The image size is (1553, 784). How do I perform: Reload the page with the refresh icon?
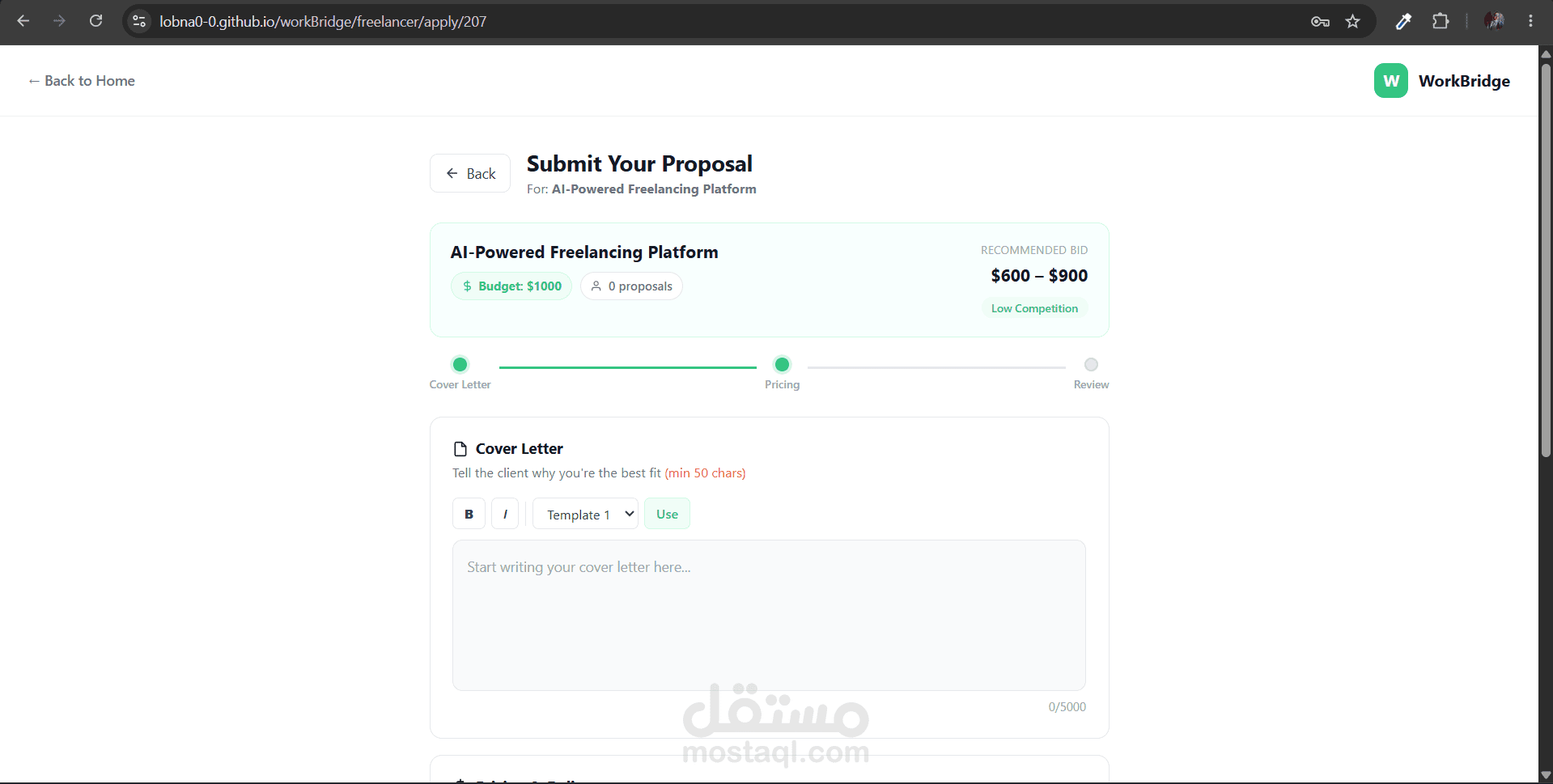[95, 21]
